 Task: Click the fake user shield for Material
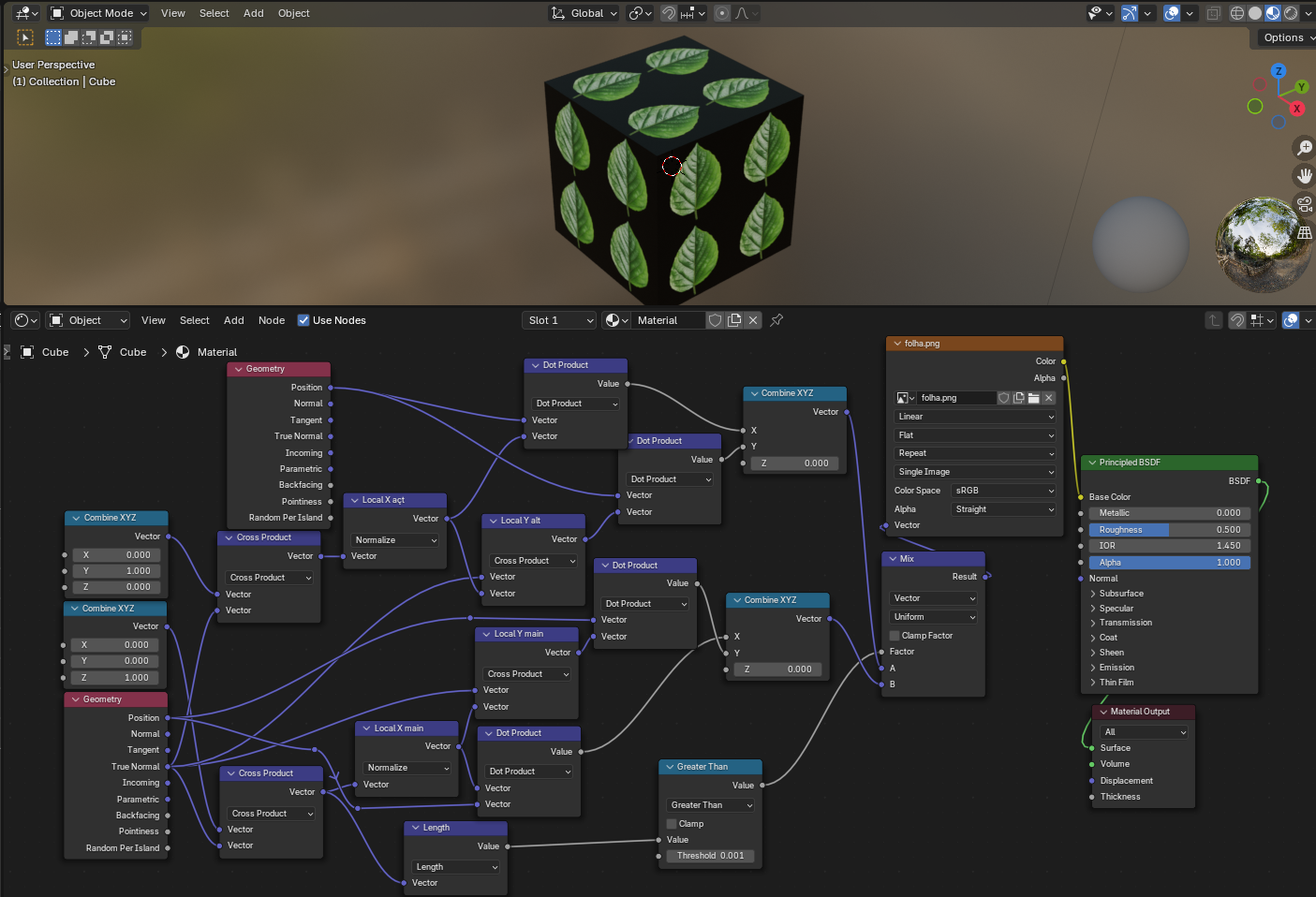pos(716,320)
